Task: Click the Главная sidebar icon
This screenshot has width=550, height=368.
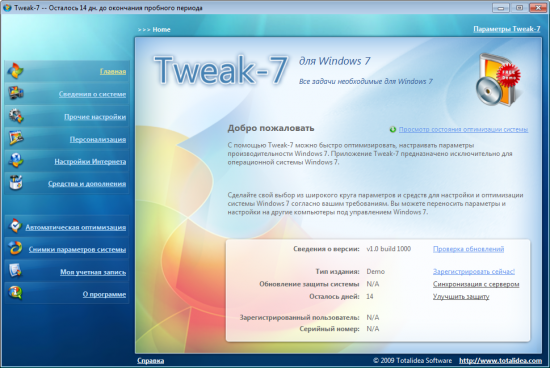Action: [x=15, y=71]
